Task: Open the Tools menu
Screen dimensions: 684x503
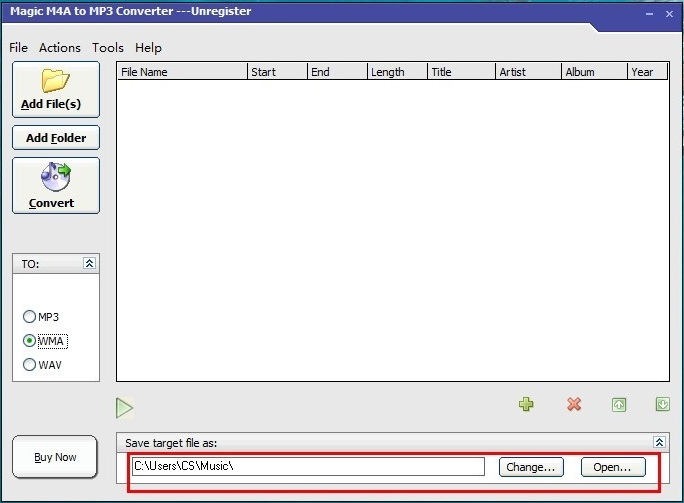Action: [108, 48]
